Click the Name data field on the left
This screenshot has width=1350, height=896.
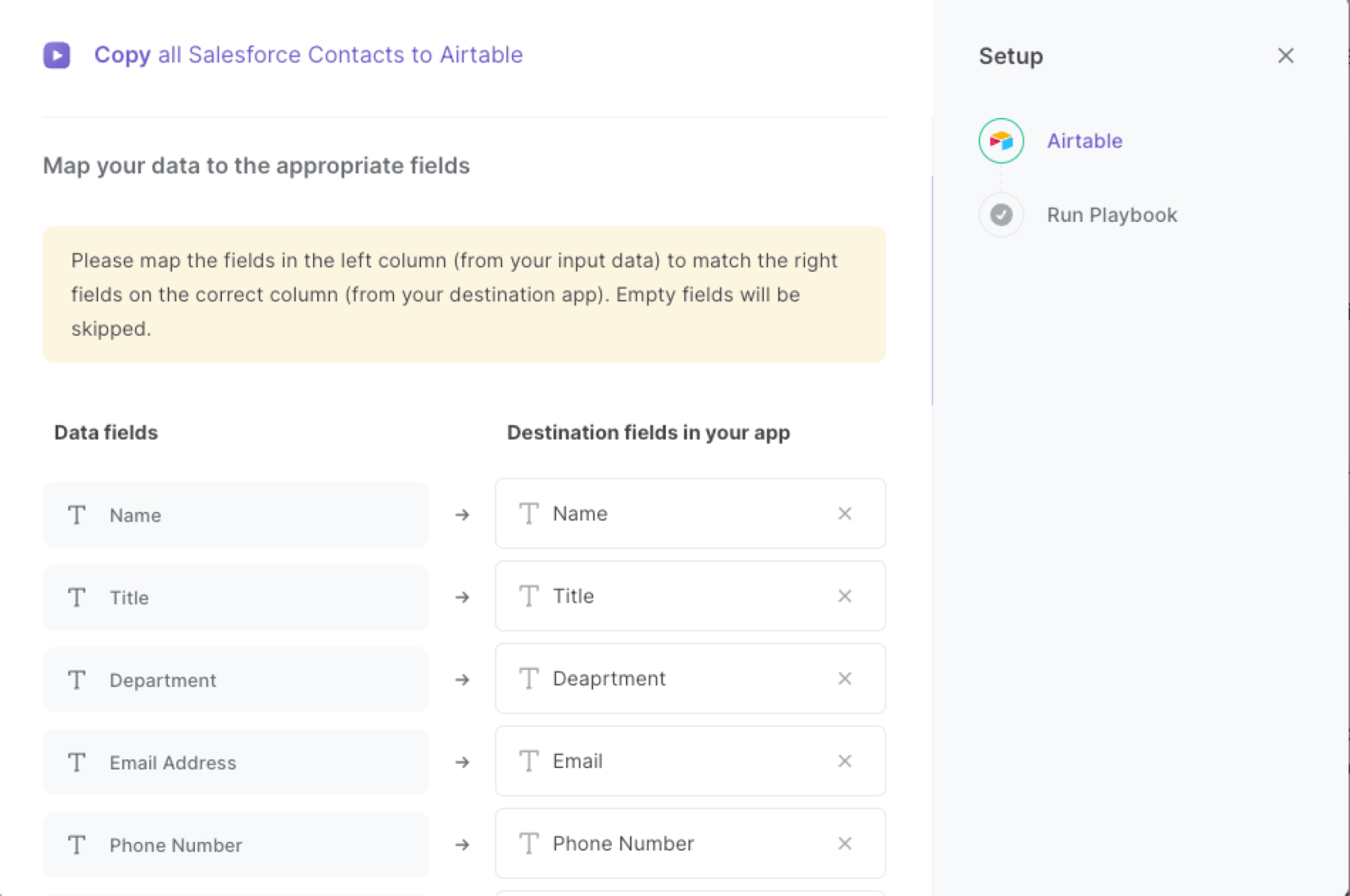(x=236, y=515)
